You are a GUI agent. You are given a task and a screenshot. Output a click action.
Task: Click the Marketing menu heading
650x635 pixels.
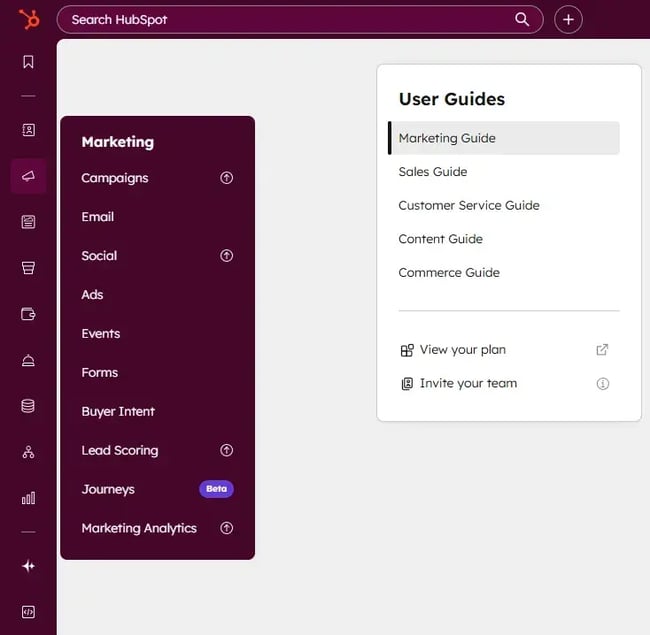click(x=118, y=142)
